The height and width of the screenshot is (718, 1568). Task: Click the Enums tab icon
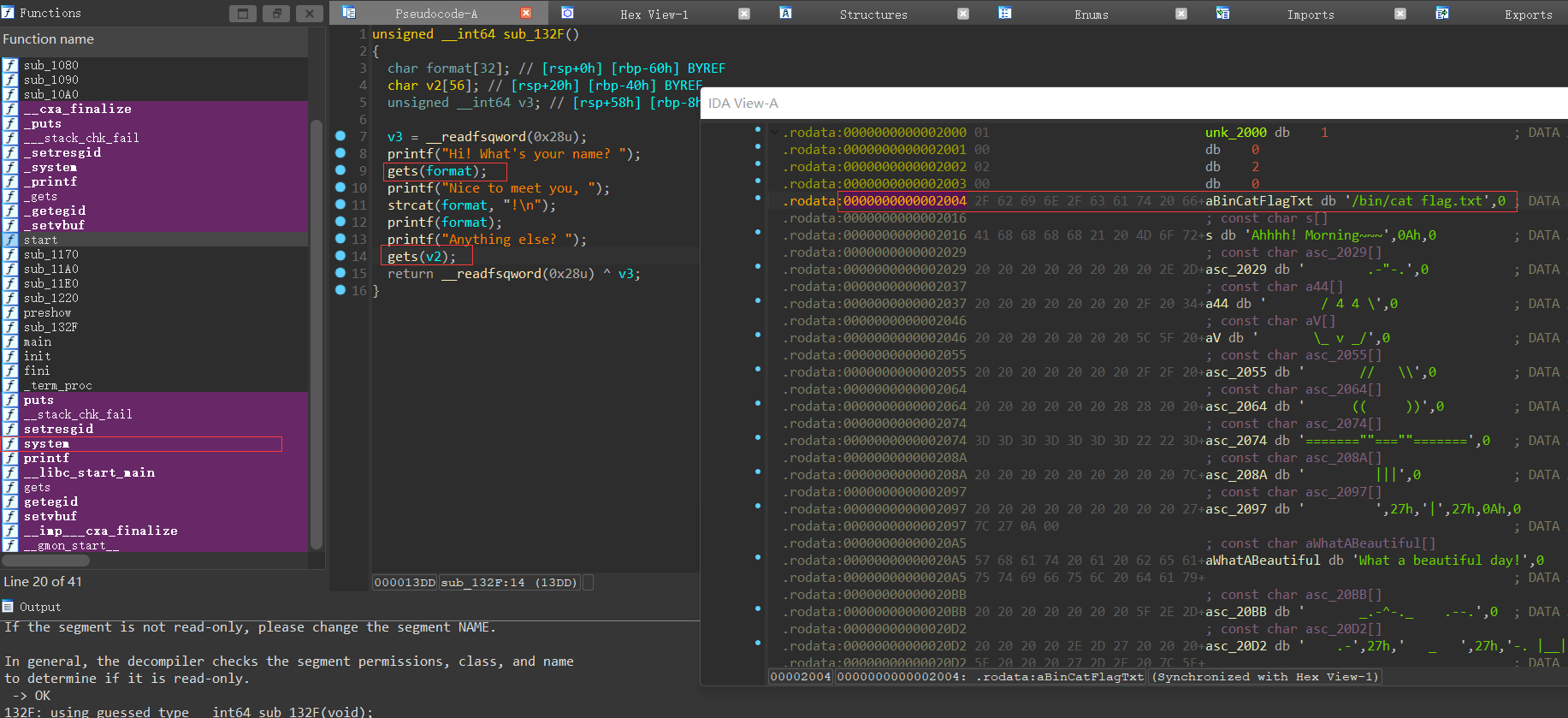tap(1005, 12)
